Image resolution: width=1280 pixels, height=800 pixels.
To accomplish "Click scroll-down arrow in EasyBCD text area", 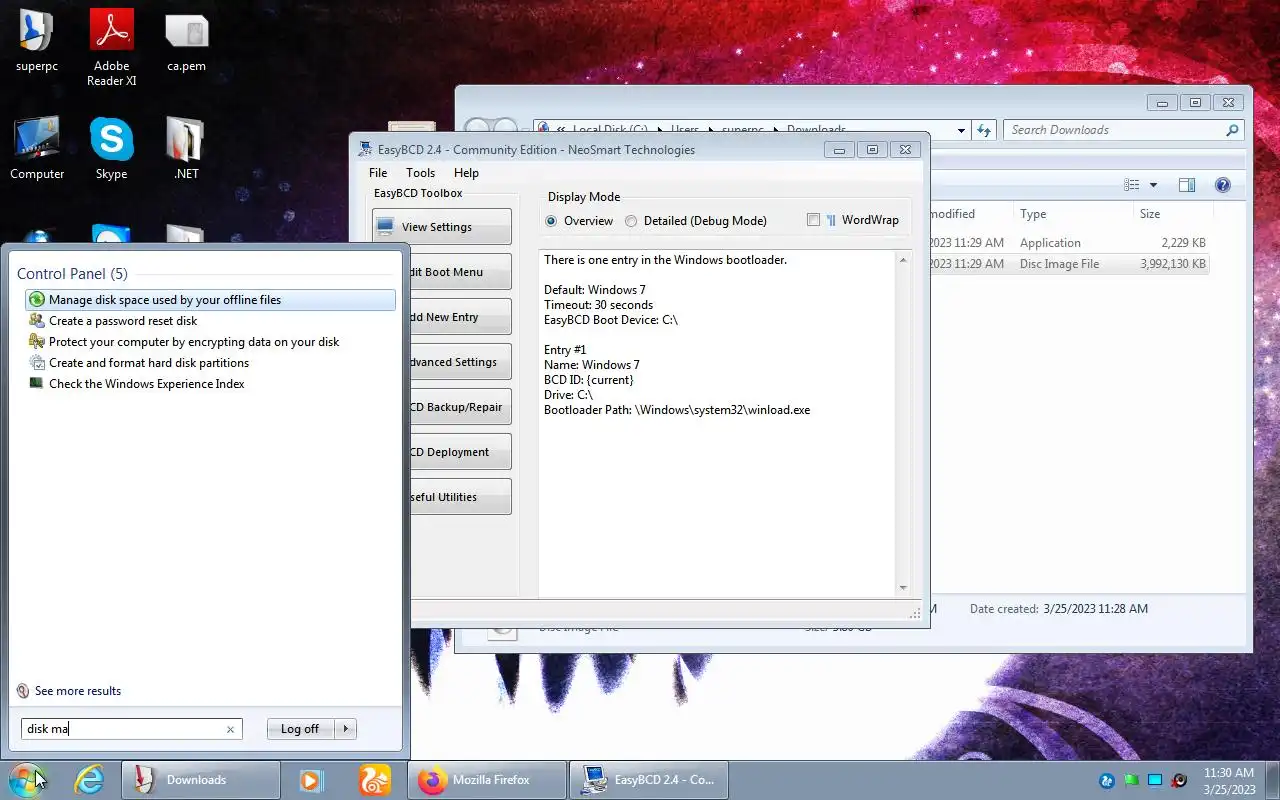I will pos(903,588).
